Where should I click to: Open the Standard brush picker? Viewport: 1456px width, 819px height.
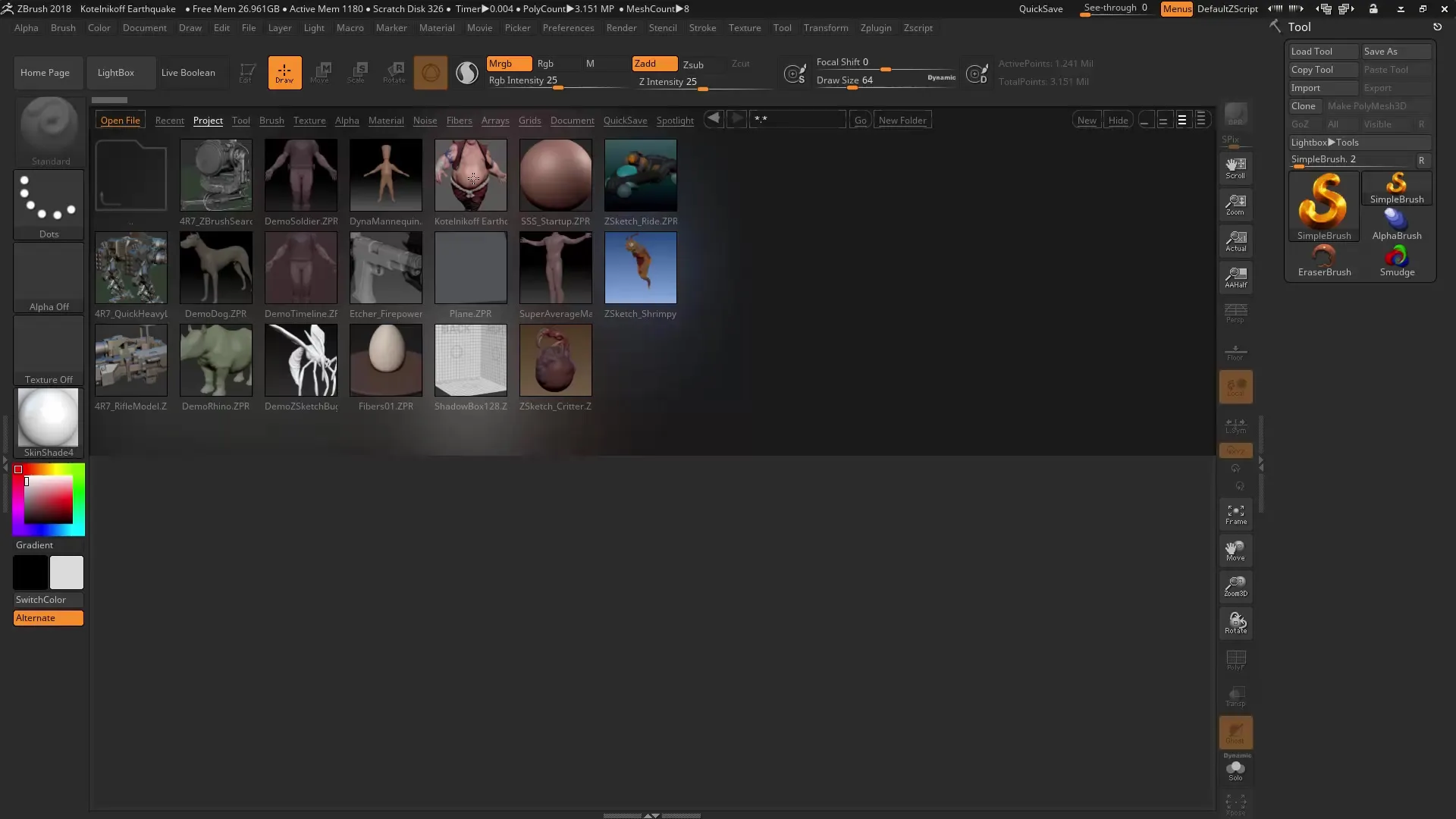(49, 131)
